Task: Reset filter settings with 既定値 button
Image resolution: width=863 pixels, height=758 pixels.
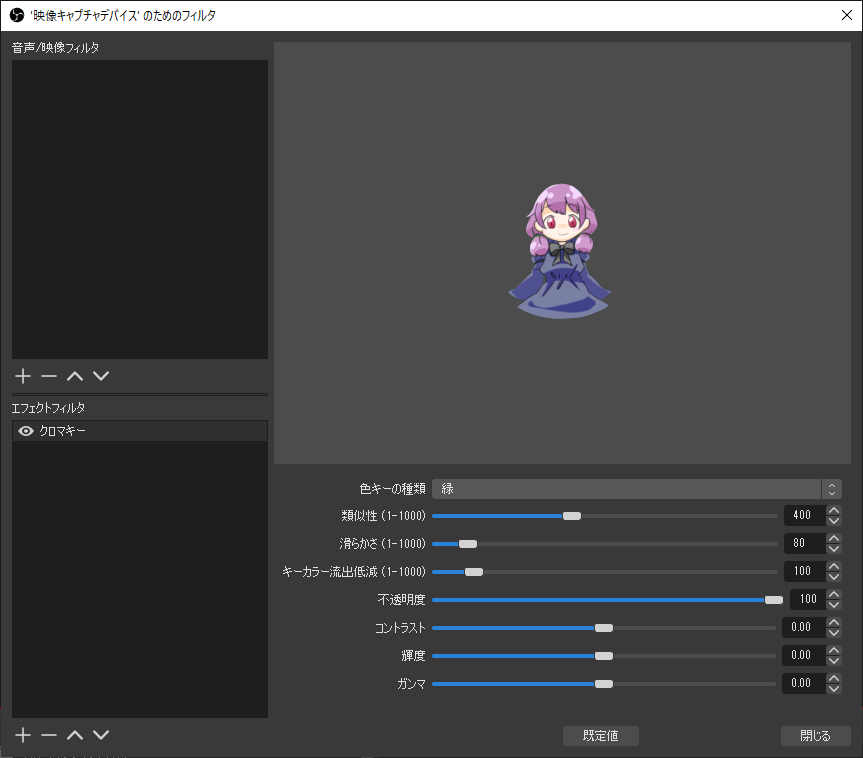Action: 600,736
